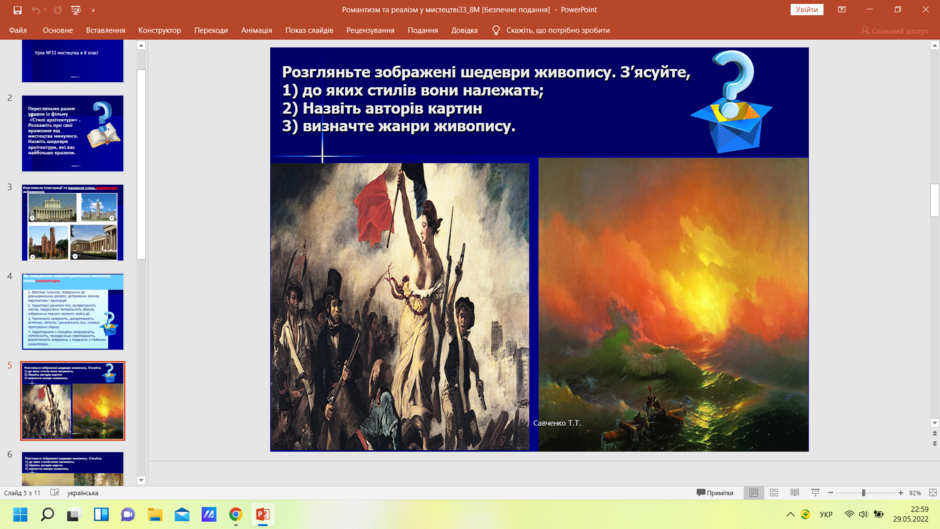Image resolution: width=940 pixels, height=529 pixels.
Task: Open Windows taskbar search
Action: (47, 515)
